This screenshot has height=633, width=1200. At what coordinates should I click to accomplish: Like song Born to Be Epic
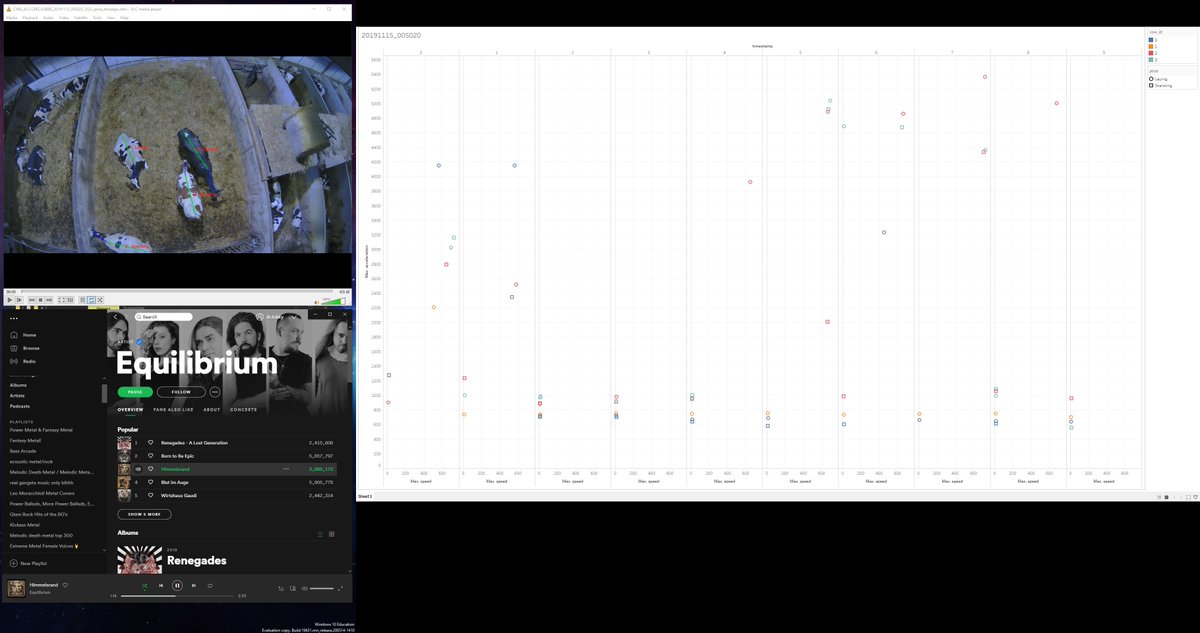(150, 455)
